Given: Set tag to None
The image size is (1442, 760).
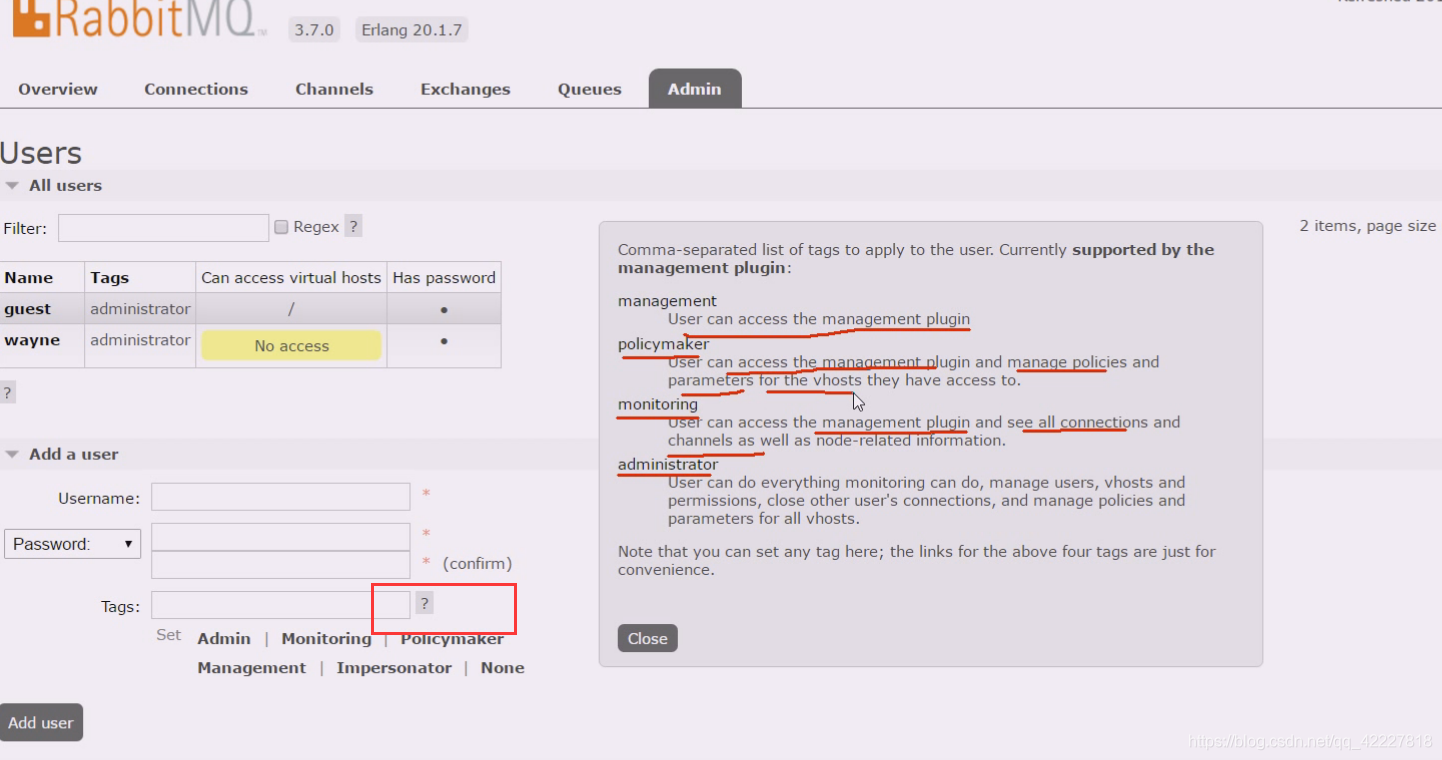Looking at the screenshot, I should [502, 668].
